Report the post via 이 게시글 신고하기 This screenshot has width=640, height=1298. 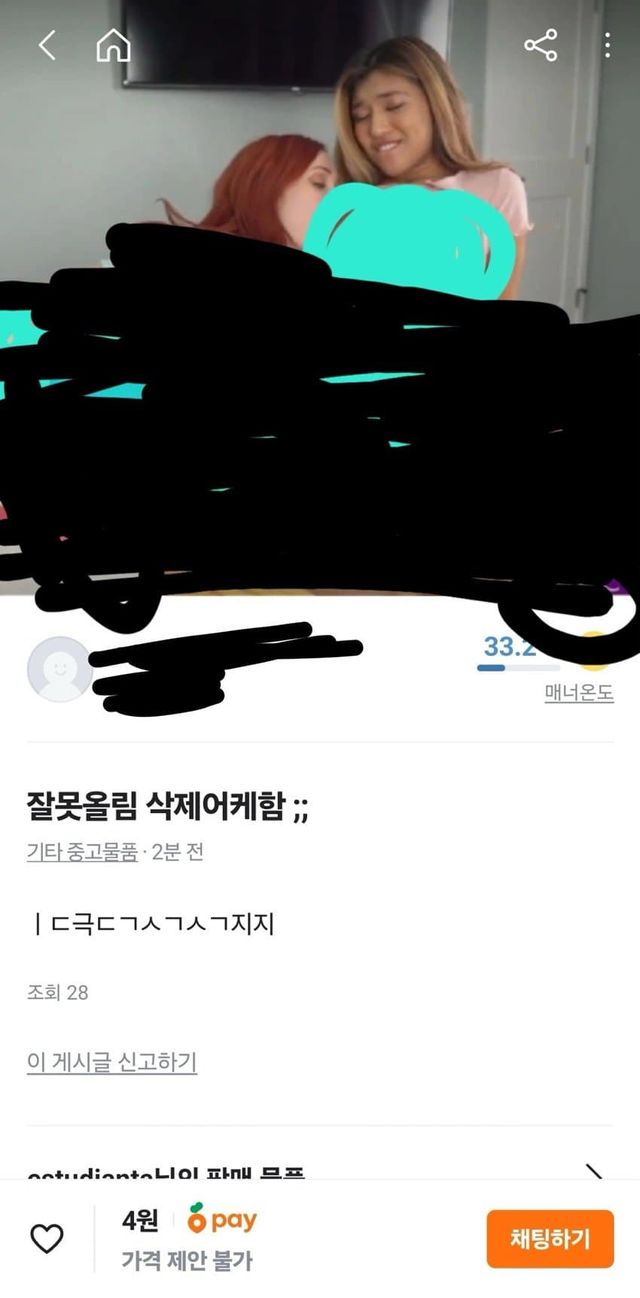pyautogui.click(x=112, y=1061)
